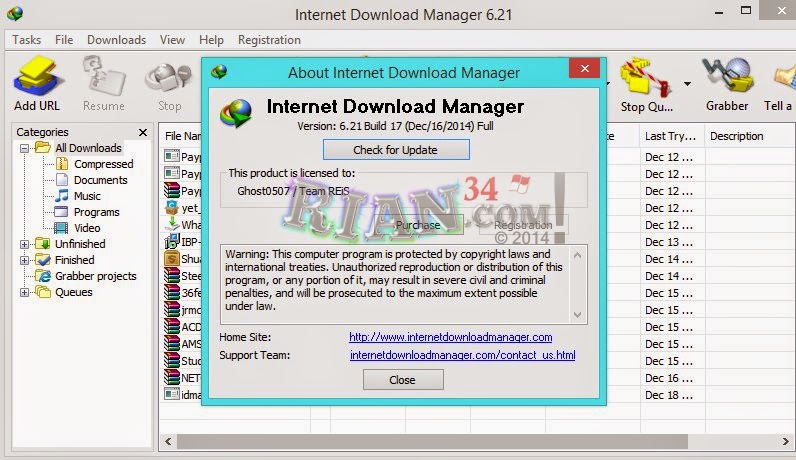The height and width of the screenshot is (460, 796).
Task: Select the 'Dec 13 ...' last try cell
Action: (669, 242)
